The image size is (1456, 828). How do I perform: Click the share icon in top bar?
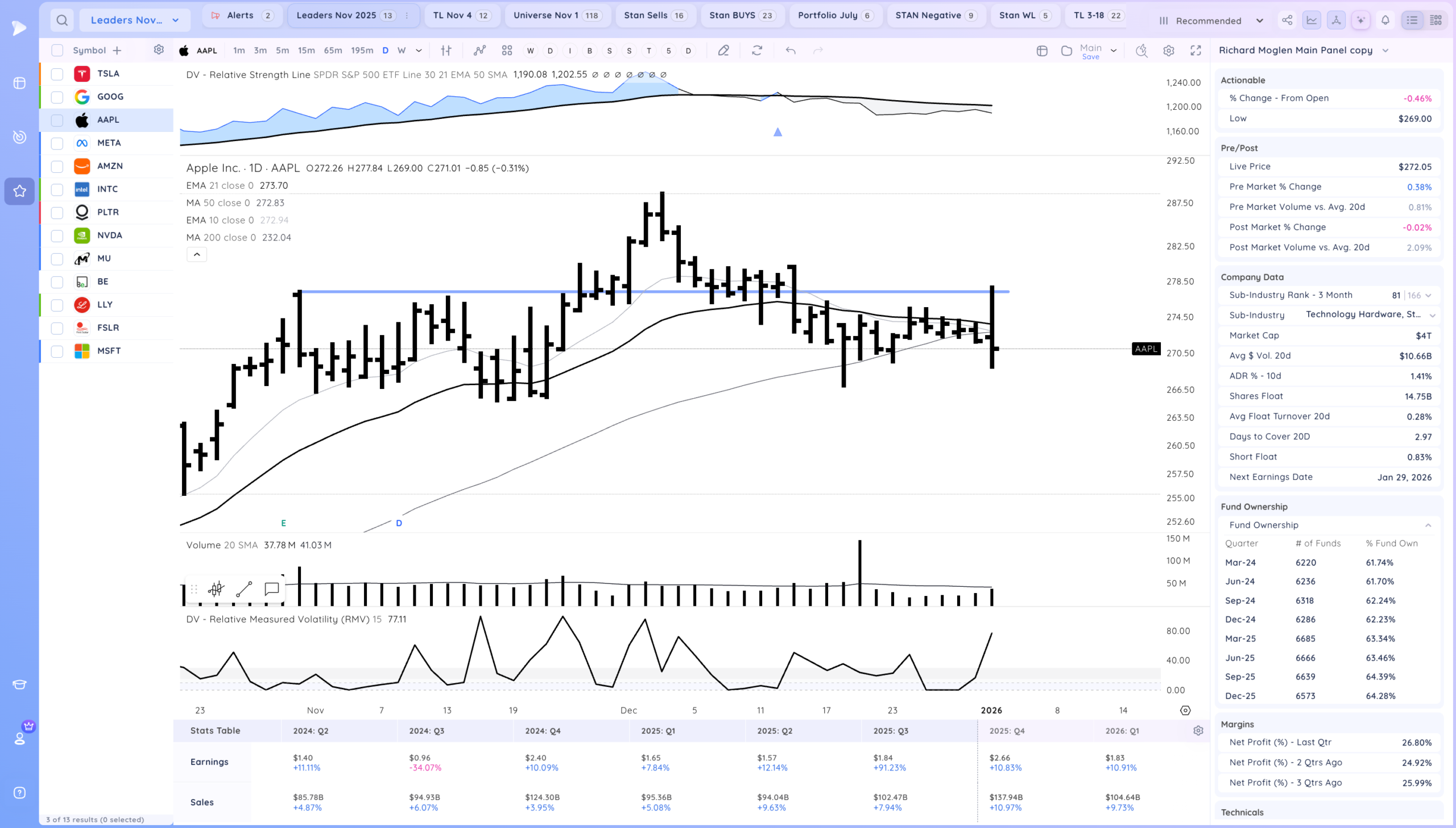click(x=1287, y=20)
